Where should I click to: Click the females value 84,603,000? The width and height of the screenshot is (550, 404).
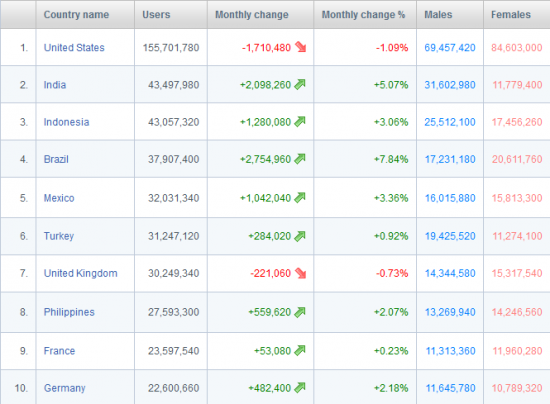[x=517, y=48]
